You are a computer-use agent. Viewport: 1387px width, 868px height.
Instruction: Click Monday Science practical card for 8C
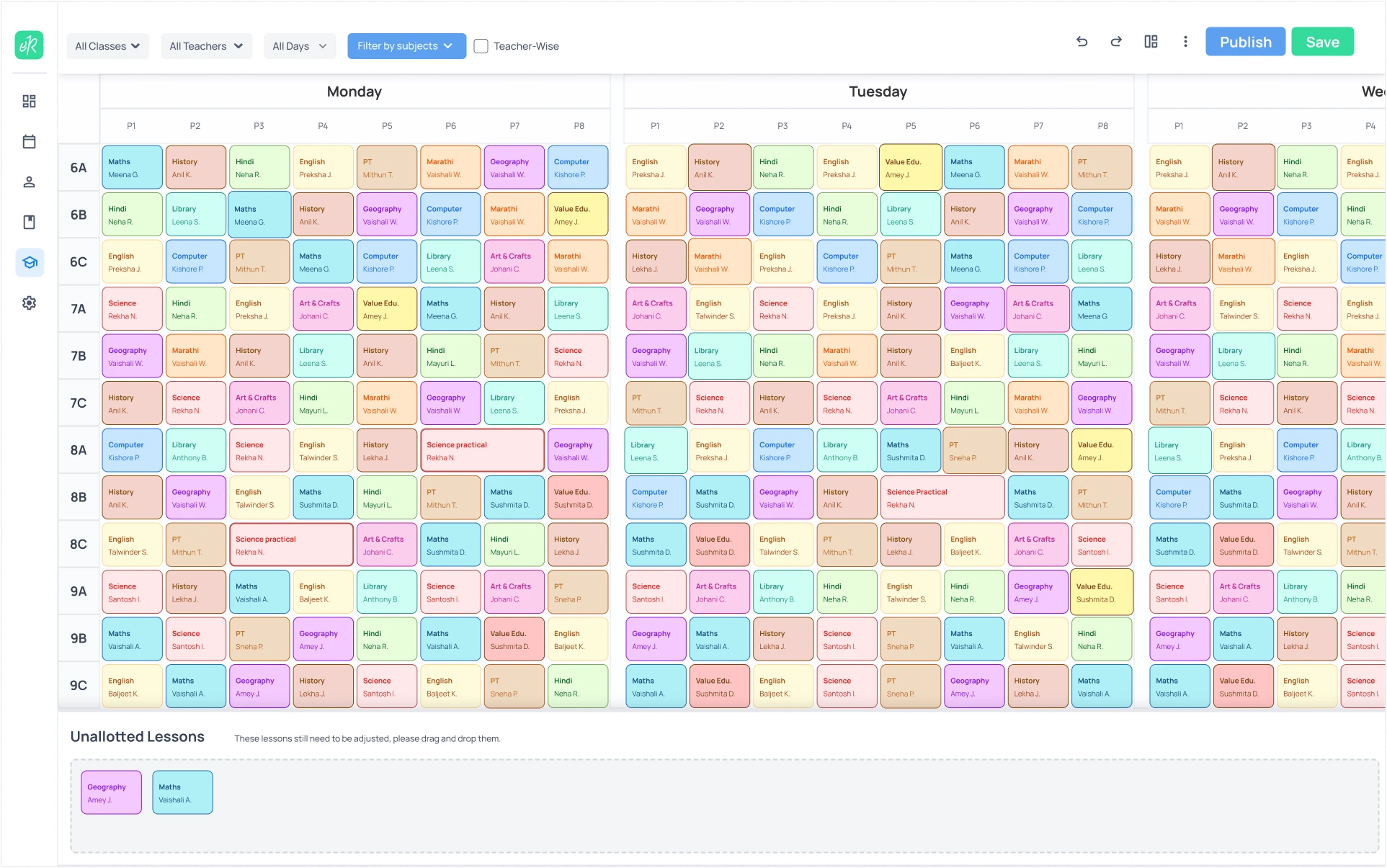[x=291, y=545]
